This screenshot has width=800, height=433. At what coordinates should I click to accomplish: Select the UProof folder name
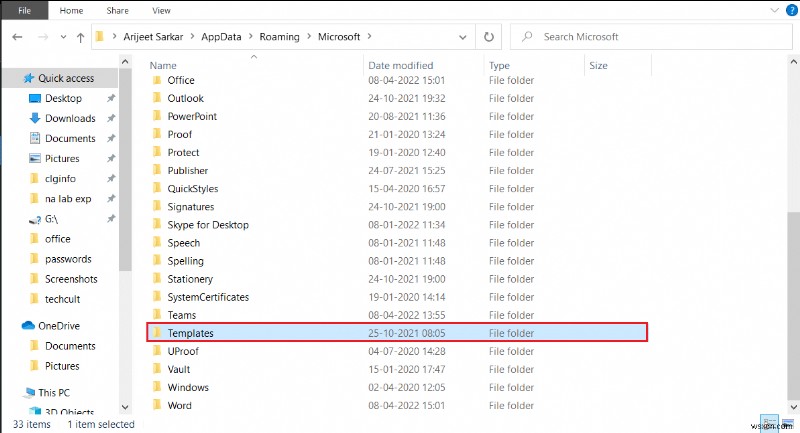(x=183, y=351)
